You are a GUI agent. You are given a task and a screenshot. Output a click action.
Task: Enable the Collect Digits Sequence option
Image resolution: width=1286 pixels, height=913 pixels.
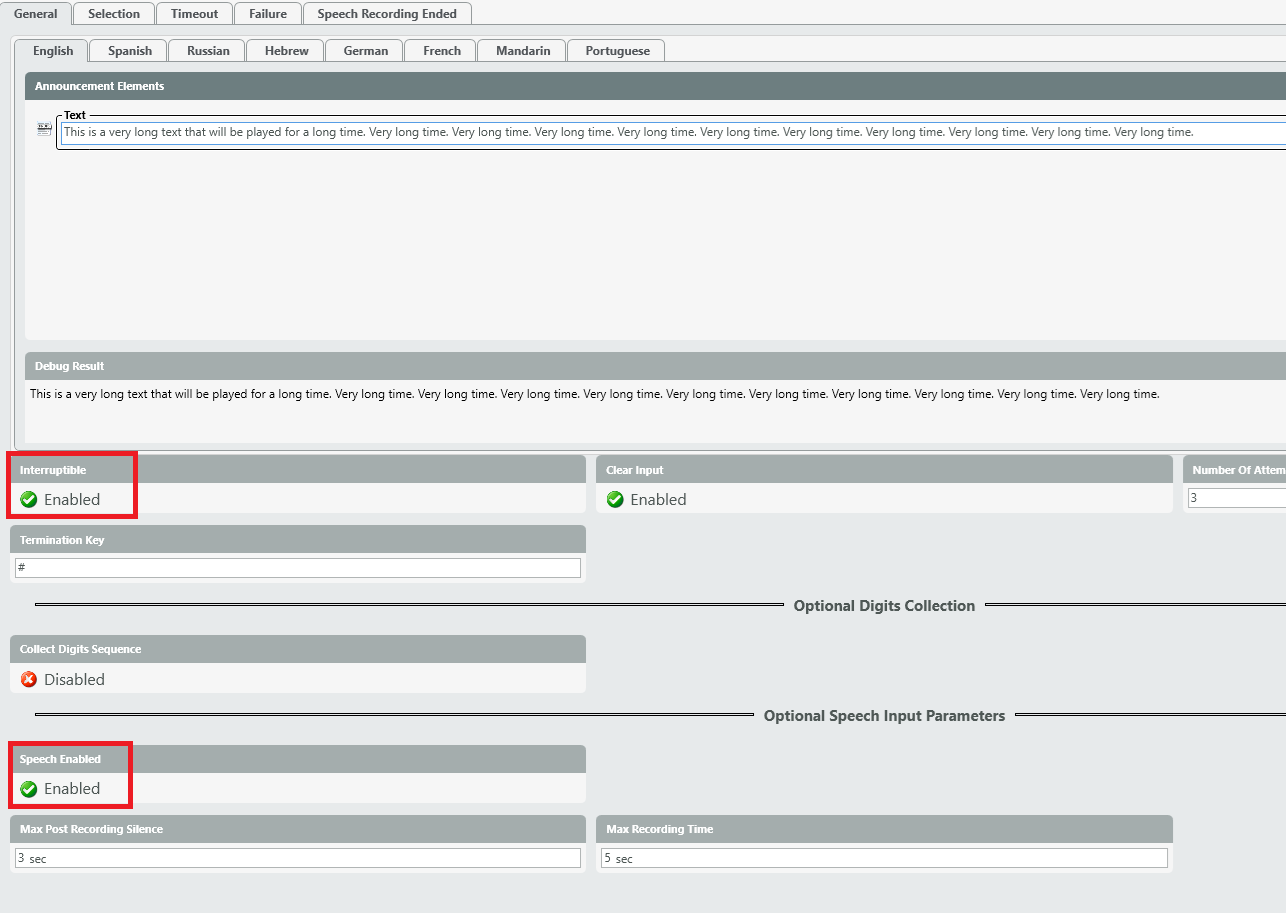74,679
